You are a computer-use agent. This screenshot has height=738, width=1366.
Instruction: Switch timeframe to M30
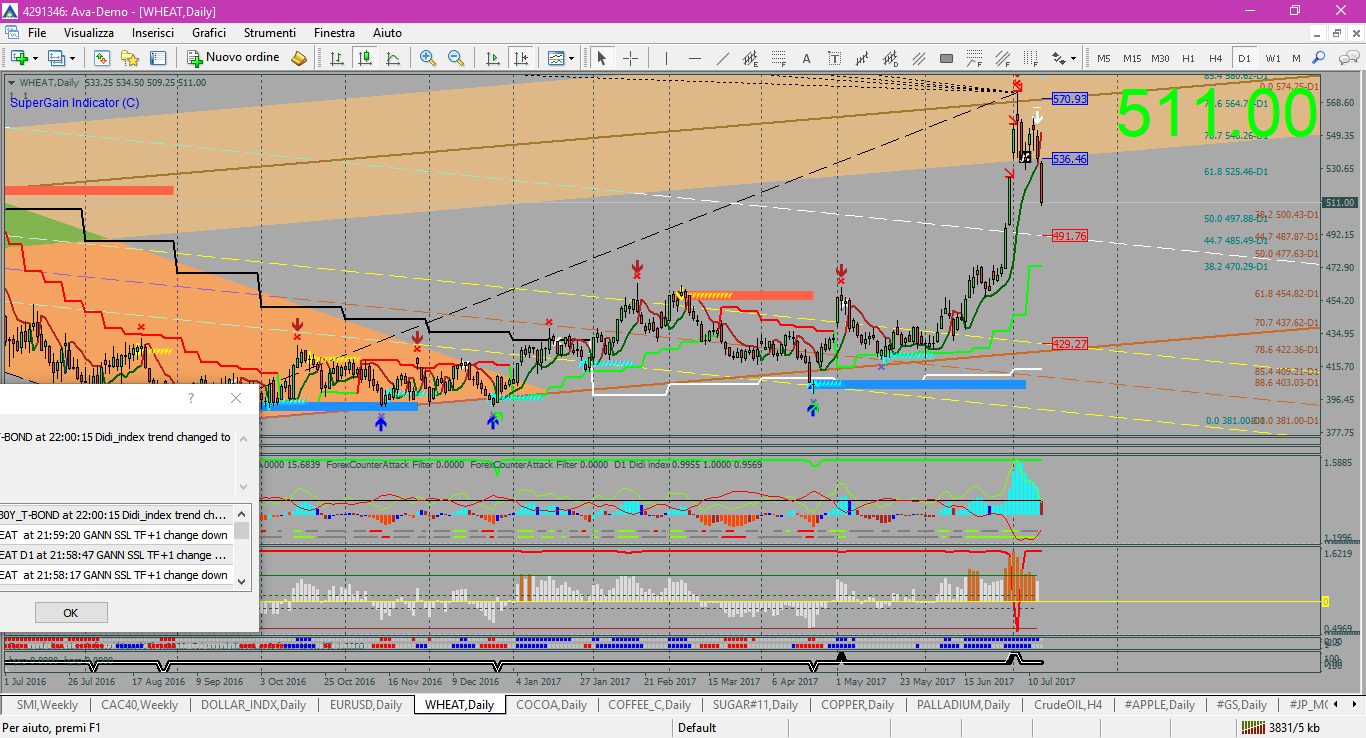click(1160, 58)
